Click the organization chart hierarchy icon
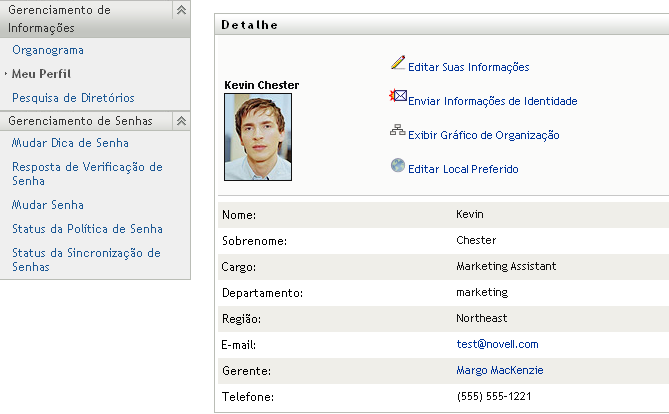Image resolution: width=669 pixels, height=414 pixels. pyautogui.click(x=398, y=132)
